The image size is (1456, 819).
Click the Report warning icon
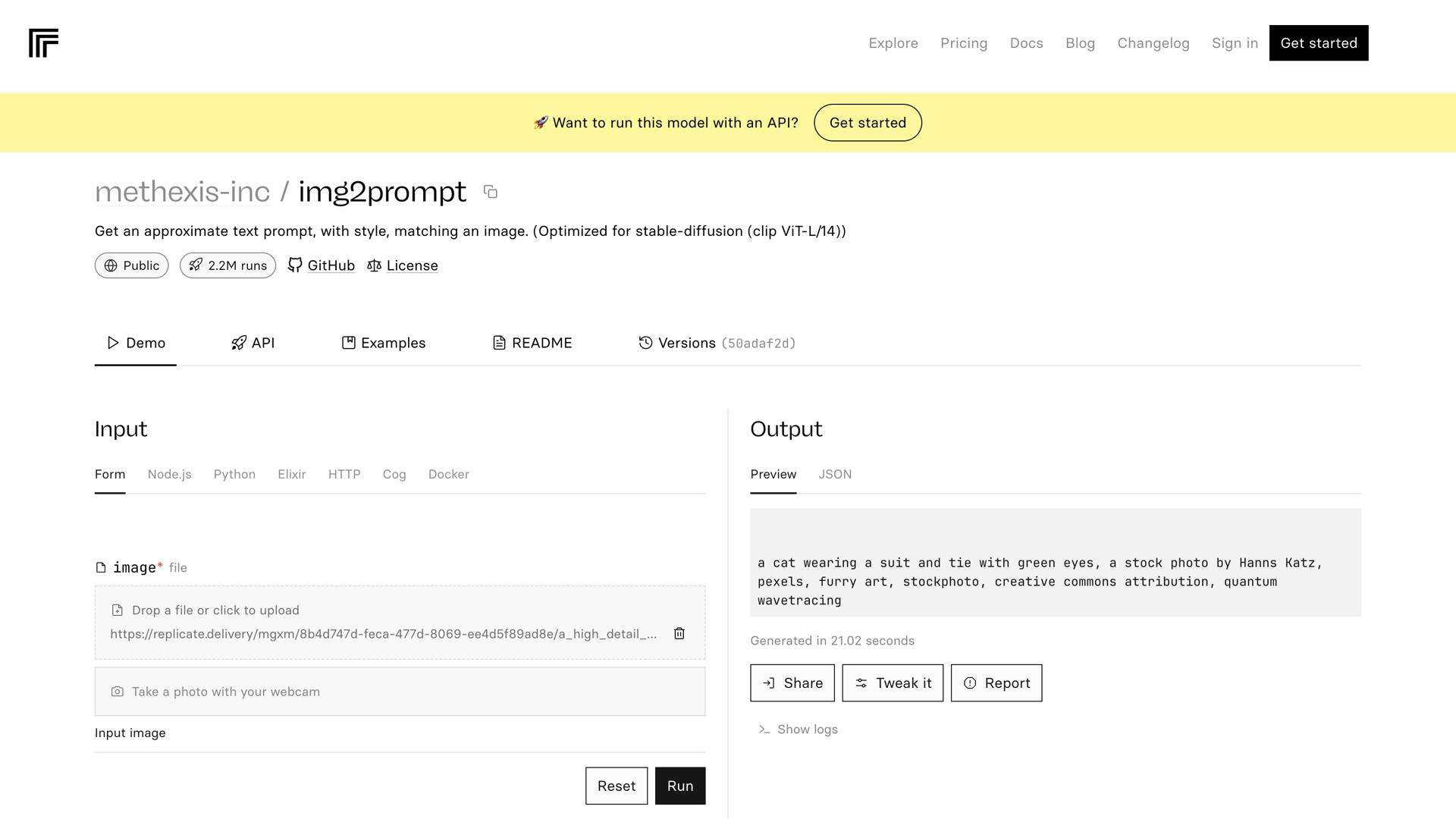(x=971, y=682)
